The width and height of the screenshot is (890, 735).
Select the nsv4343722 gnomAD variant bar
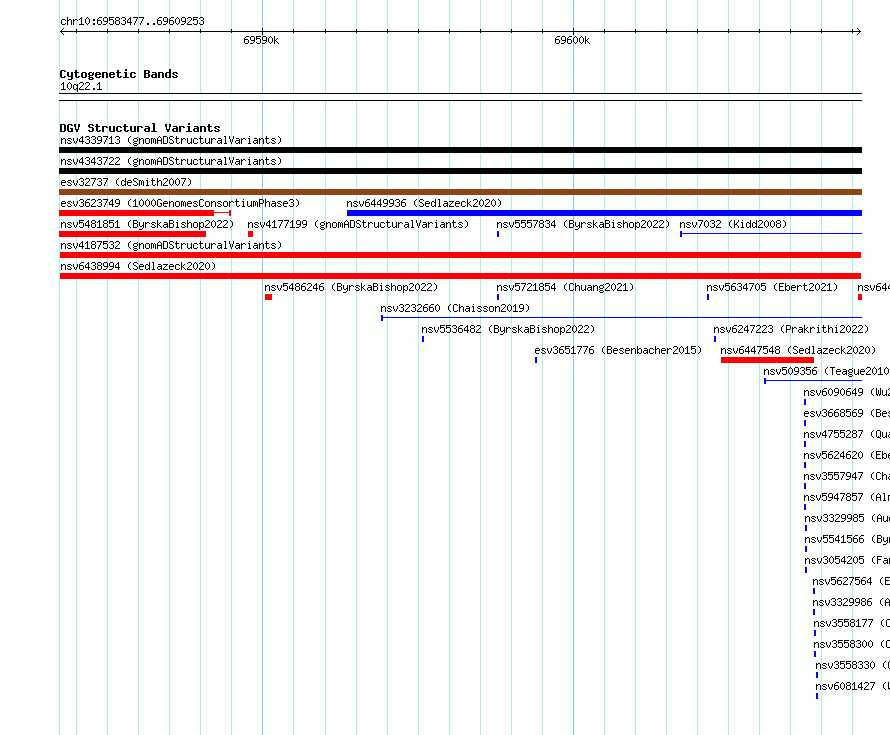460,171
